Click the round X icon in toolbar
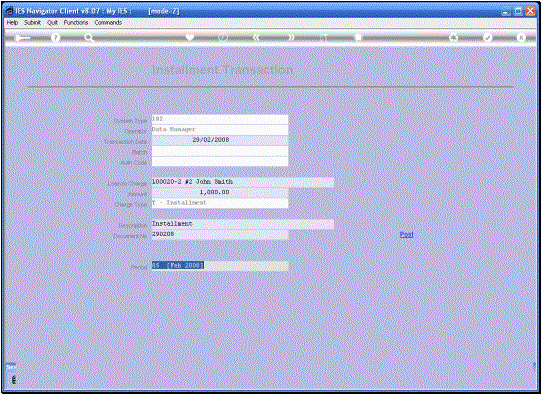The image size is (541, 394). 521,37
